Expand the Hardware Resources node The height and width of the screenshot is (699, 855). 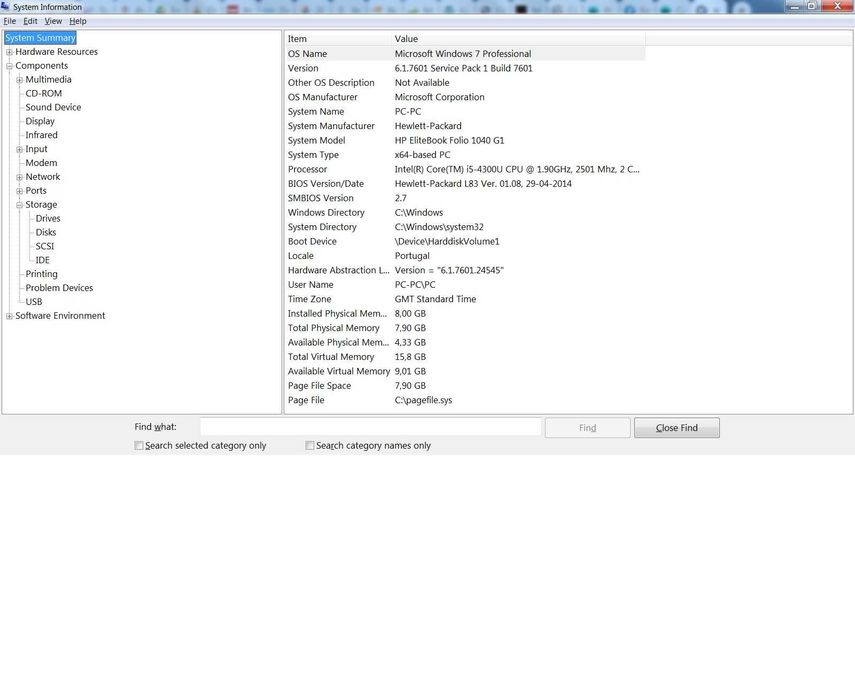tap(9, 52)
